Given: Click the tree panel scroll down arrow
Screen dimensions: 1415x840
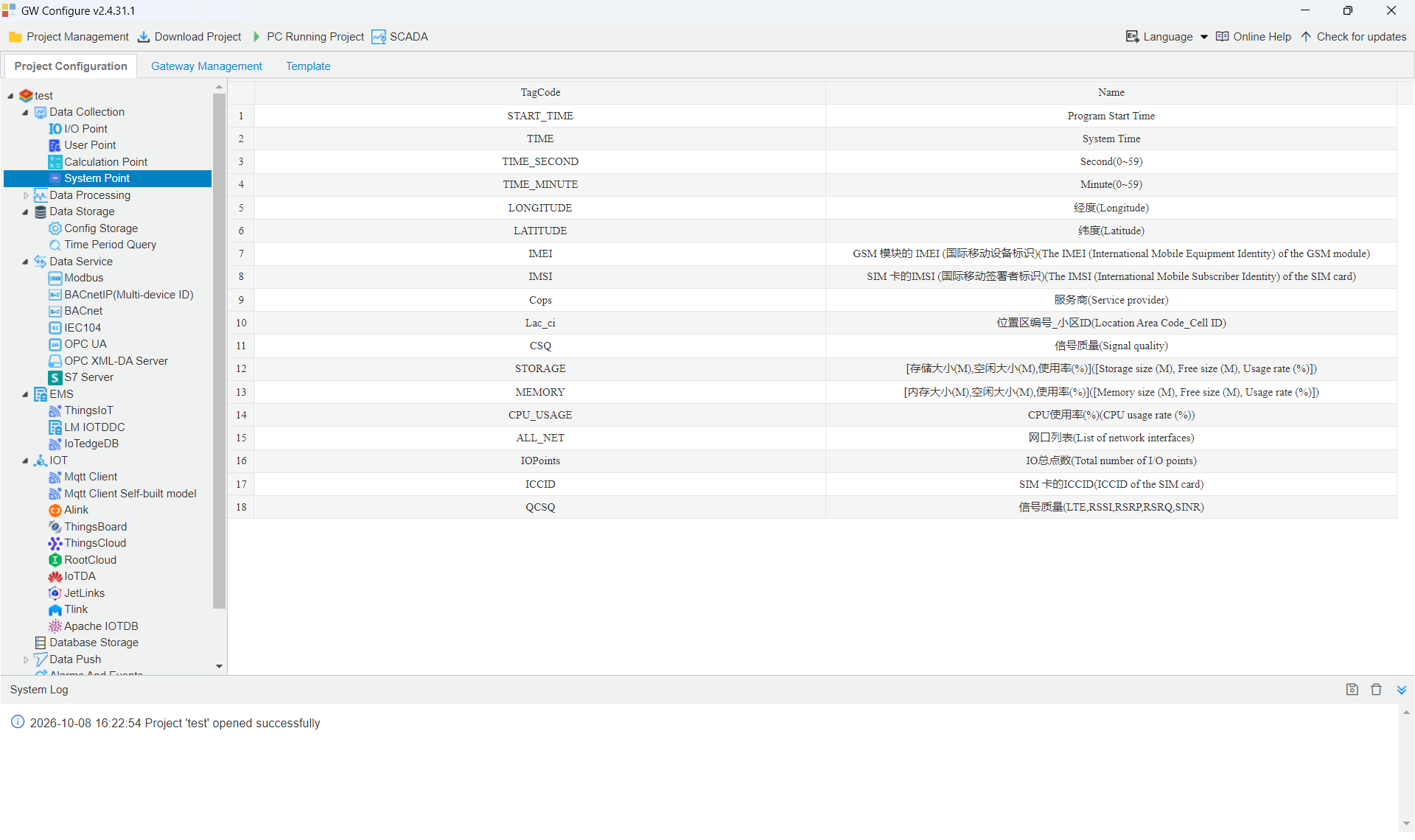Looking at the screenshot, I should tap(219, 666).
